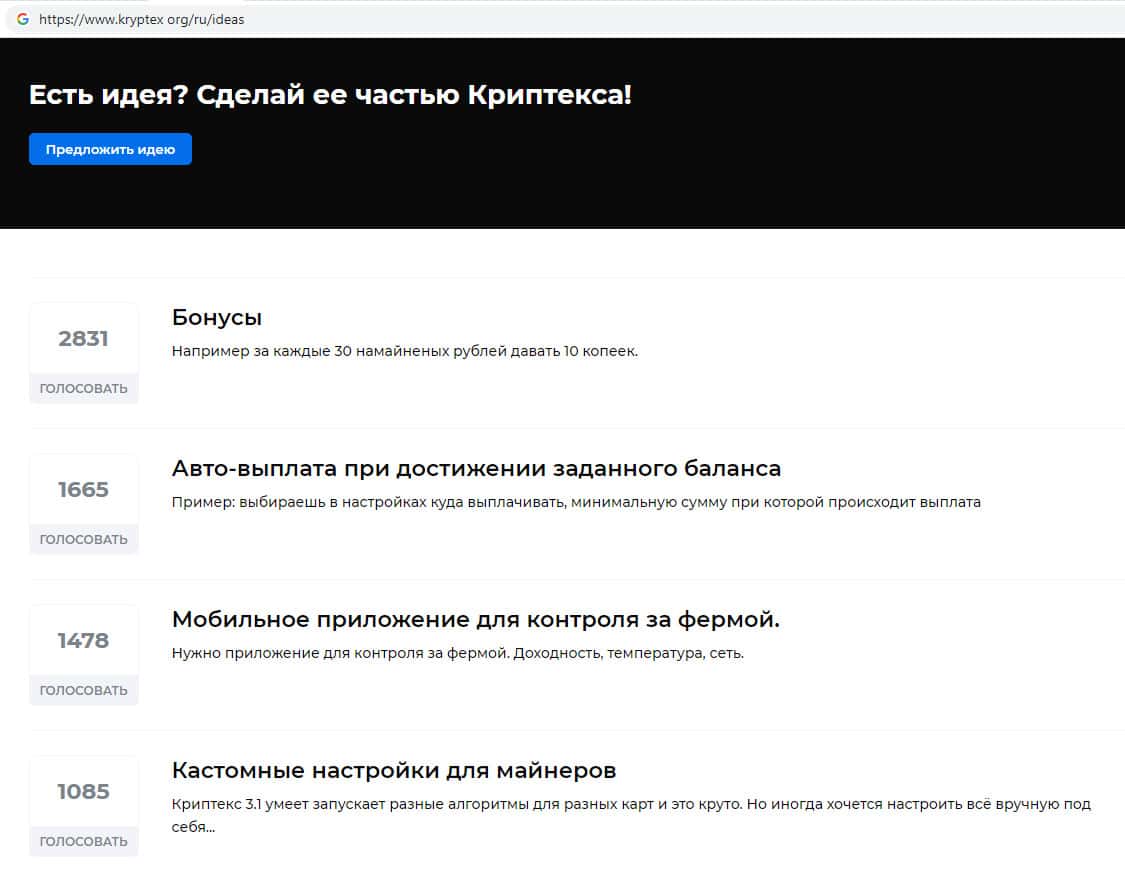Click the 1085 vote count
The width and height of the screenshot is (1125, 883).
pos(83,791)
